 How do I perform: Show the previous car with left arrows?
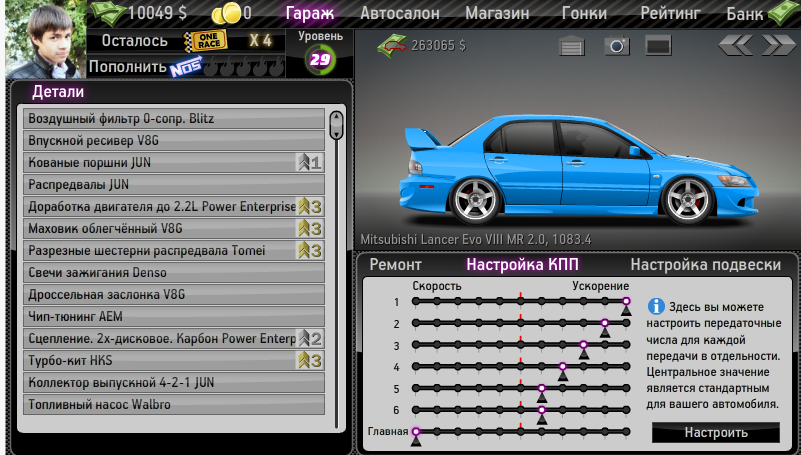pyautogui.click(x=736, y=45)
